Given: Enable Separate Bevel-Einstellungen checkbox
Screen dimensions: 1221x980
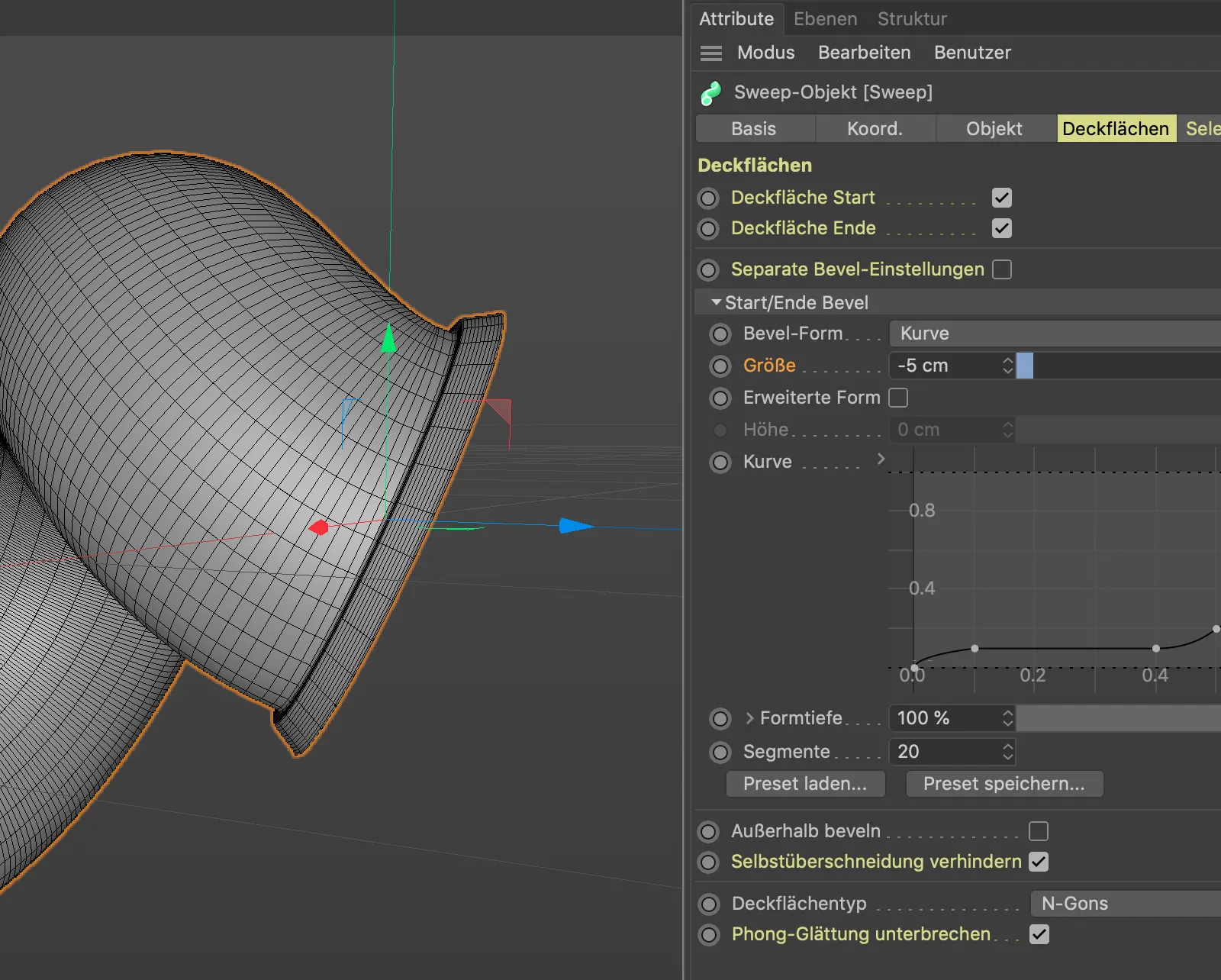Looking at the screenshot, I should click(x=1002, y=269).
